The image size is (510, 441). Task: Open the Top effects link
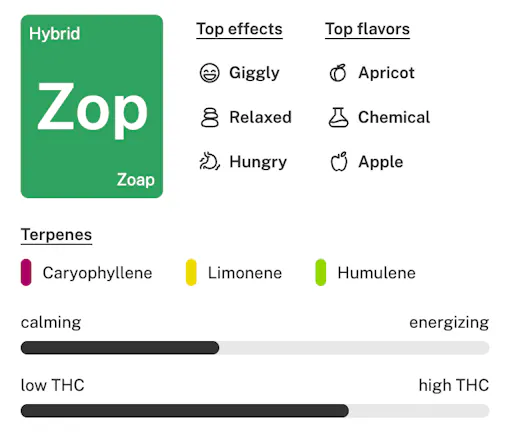coord(239,29)
